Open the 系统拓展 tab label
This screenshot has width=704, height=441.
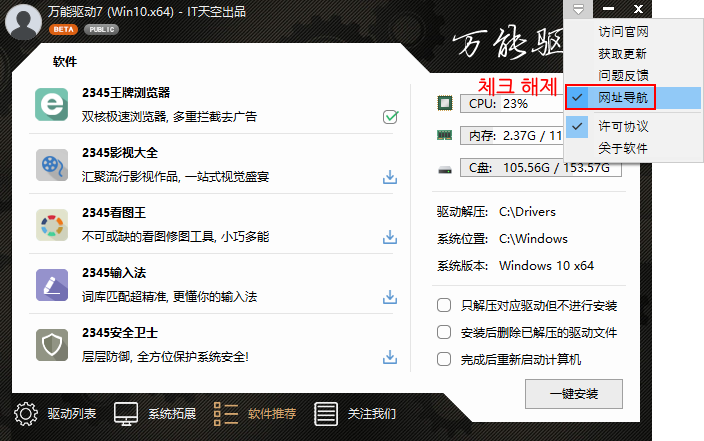pyautogui.click(x=172, y=414)
